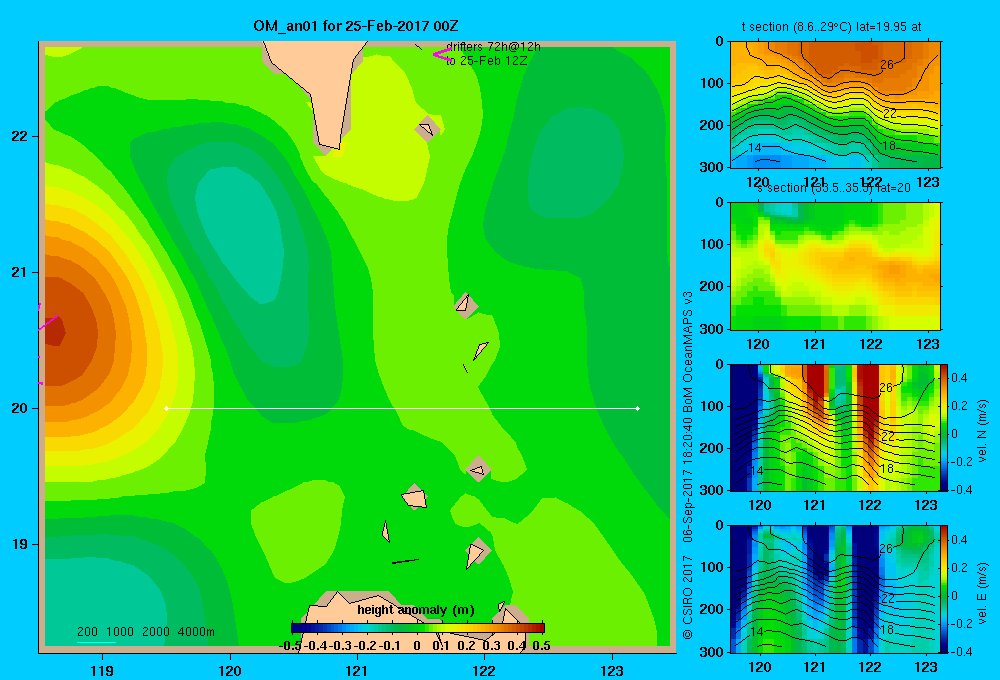Open the northward velocity section plot
Image resolution: width=1000 pixels, height=680 pixels.
[835, 427]
